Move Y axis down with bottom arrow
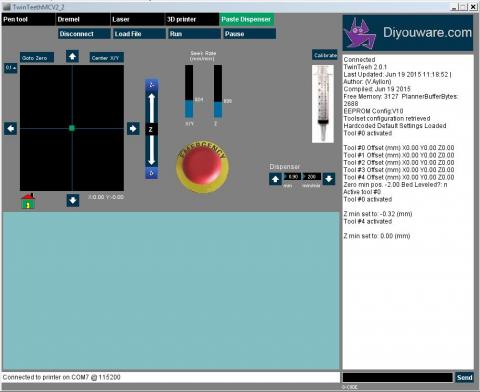The width and height of the screenshot is (480, 392). tap(73, 200)
